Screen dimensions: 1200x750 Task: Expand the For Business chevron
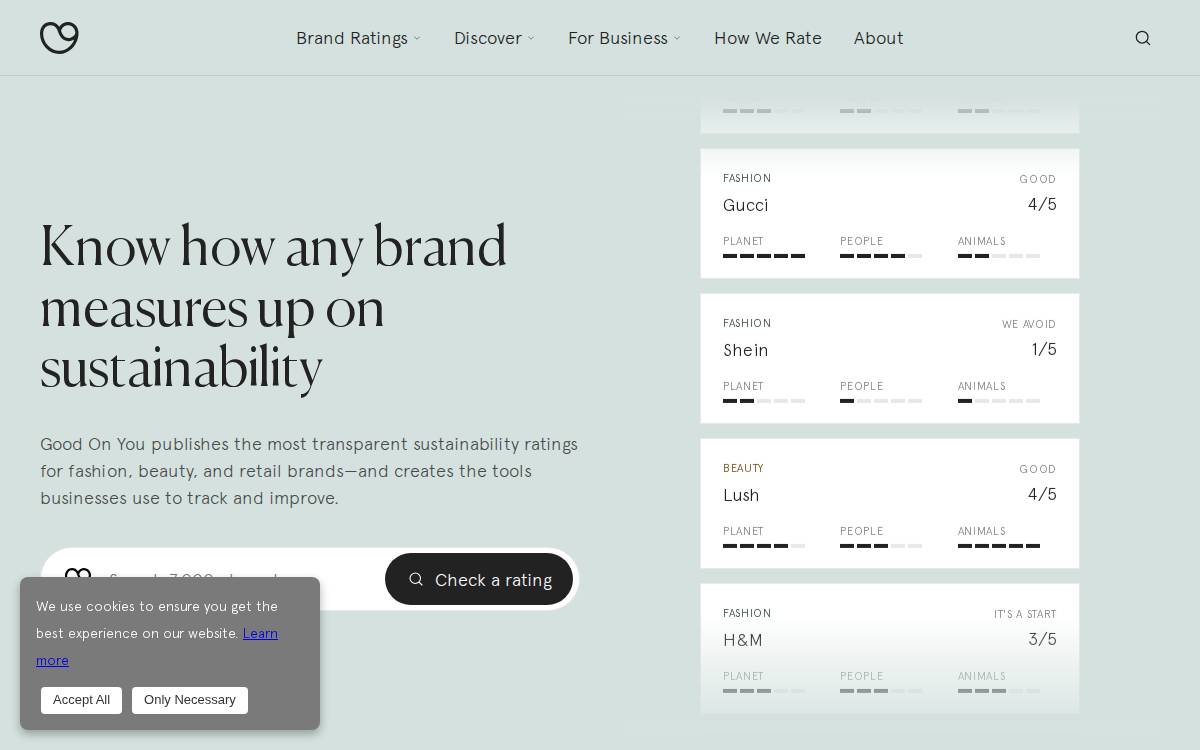[677, 38]
